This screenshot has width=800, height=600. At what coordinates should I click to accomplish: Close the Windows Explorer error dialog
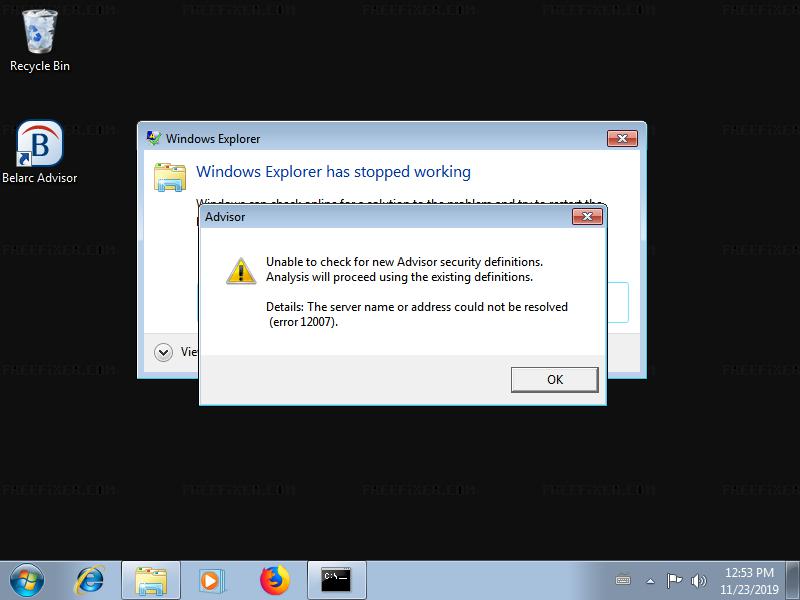coord(622,138)
